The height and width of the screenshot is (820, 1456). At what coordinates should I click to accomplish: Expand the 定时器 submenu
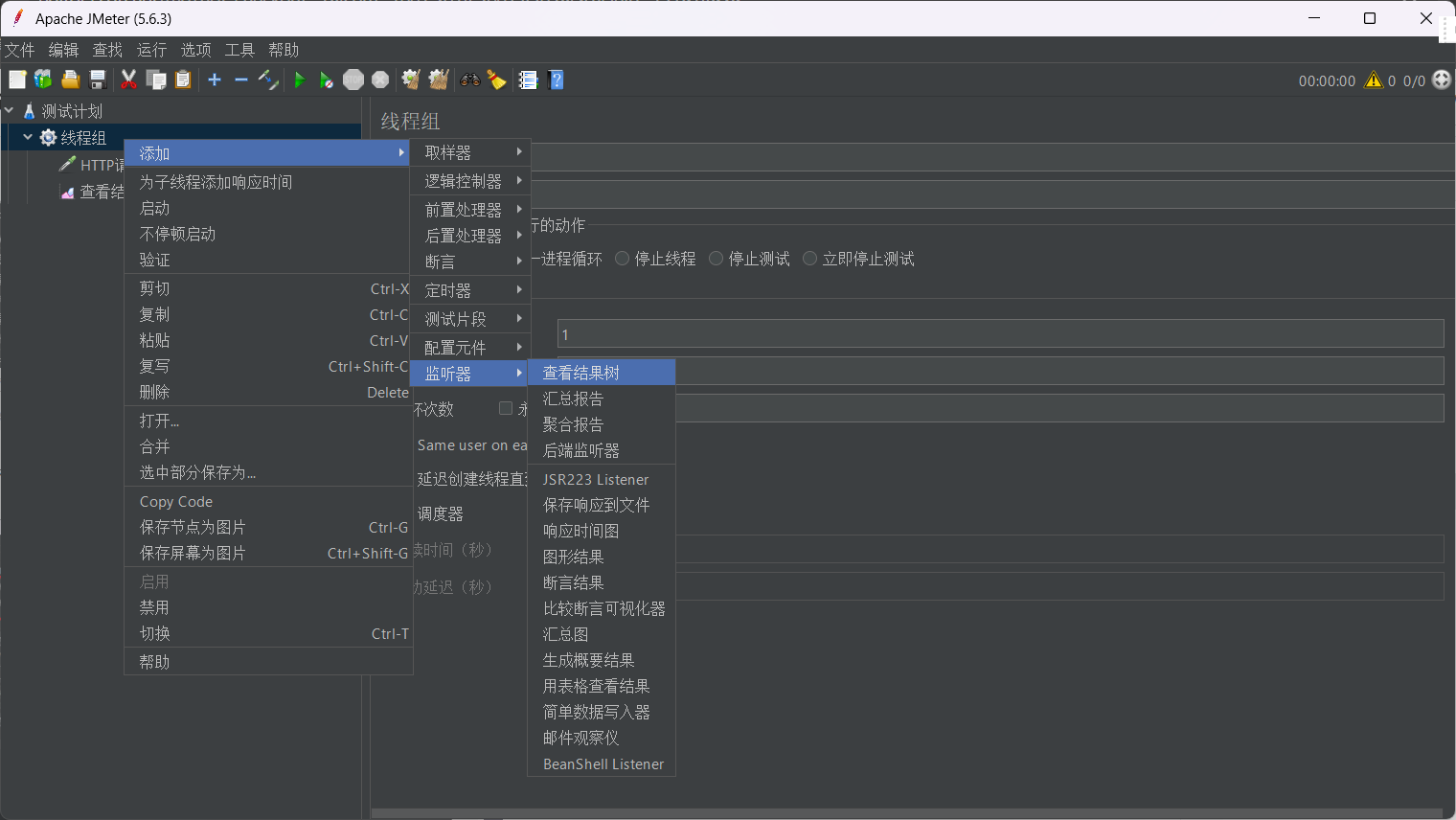469,290
